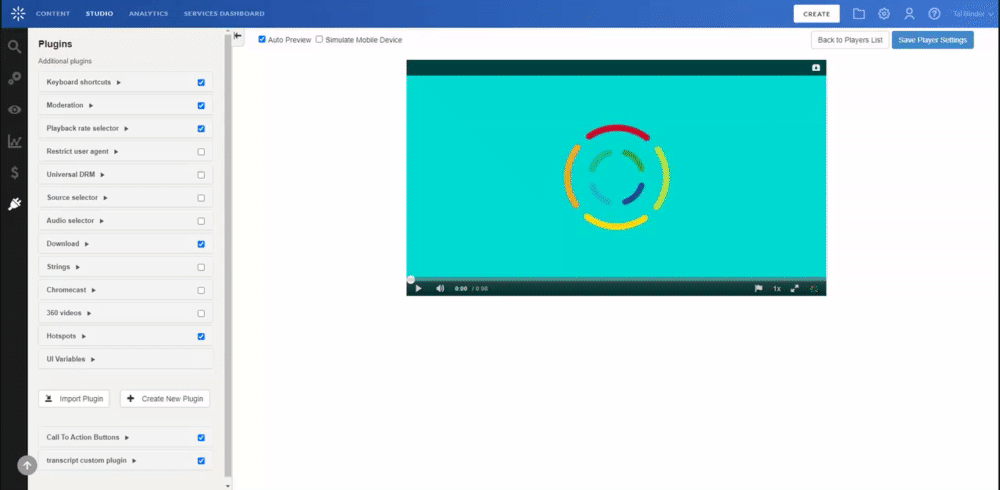Toggle the Keyboard shortcuts checkbox
1000x490 pixels.
pyautogui.click(x=201, y=82)
